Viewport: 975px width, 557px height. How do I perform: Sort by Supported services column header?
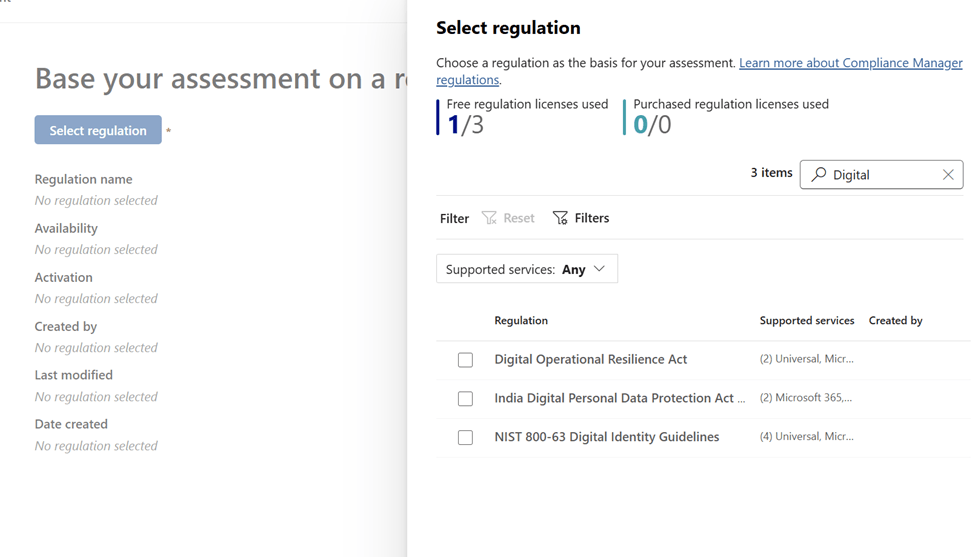[806, 321]
